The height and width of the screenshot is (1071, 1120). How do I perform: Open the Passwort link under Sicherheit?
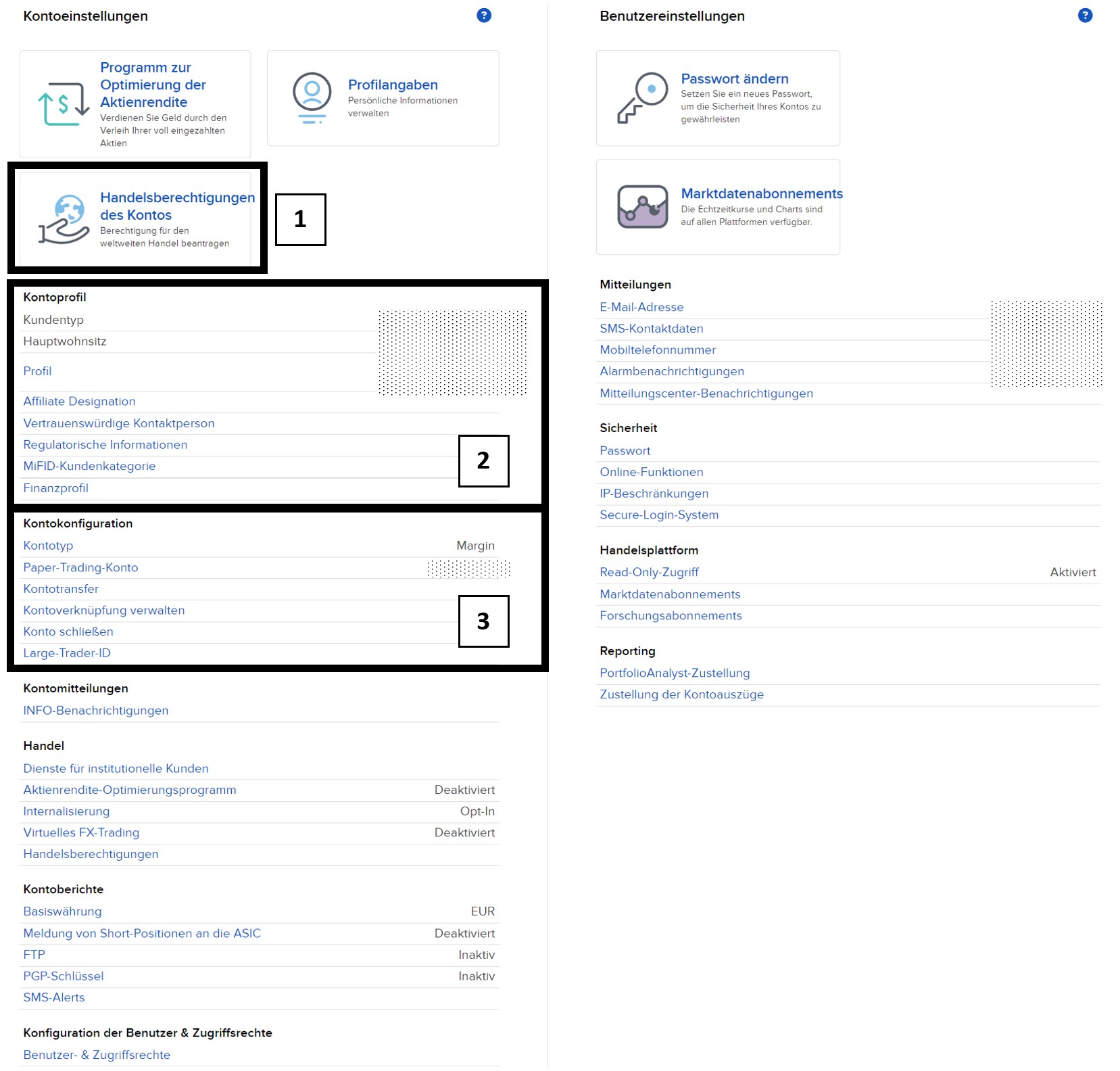click(x=625, y=451)
